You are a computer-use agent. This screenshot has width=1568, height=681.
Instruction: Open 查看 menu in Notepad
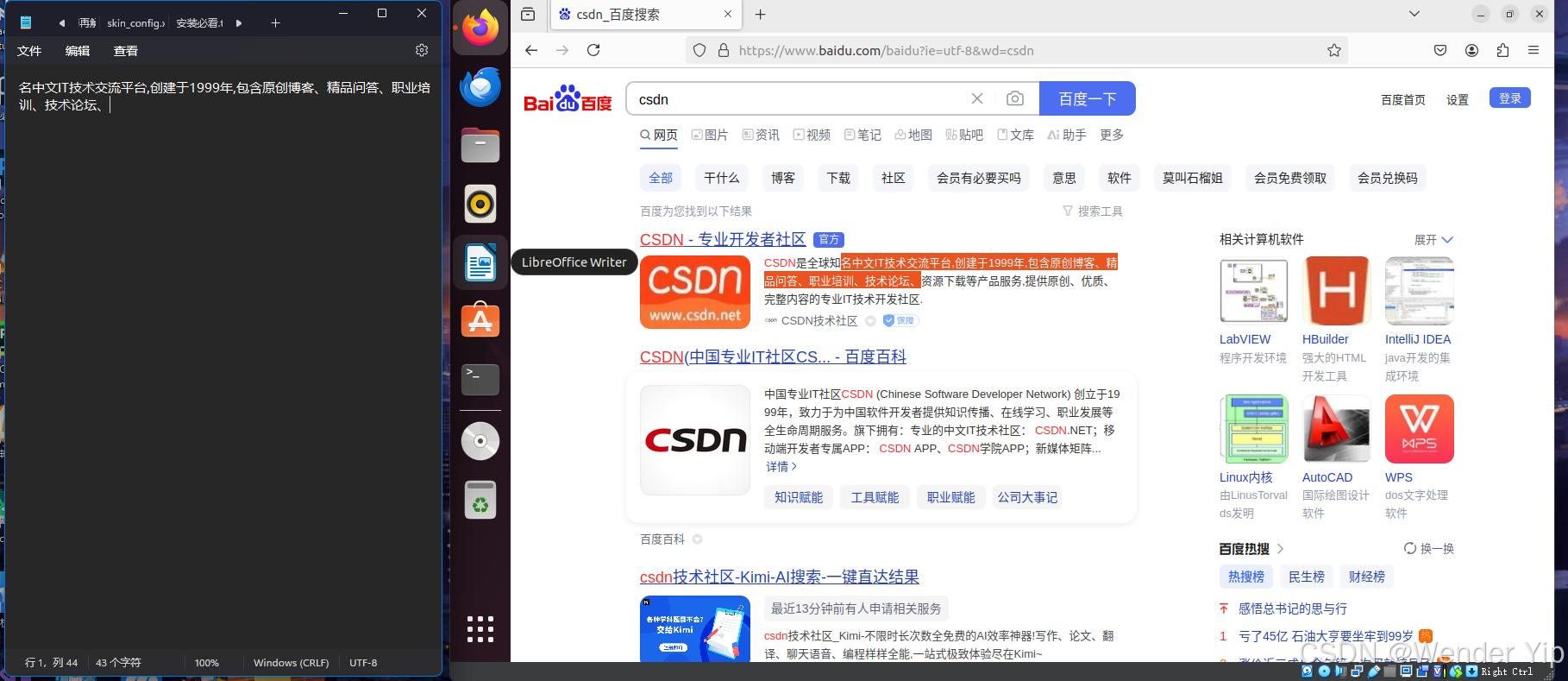126,51
